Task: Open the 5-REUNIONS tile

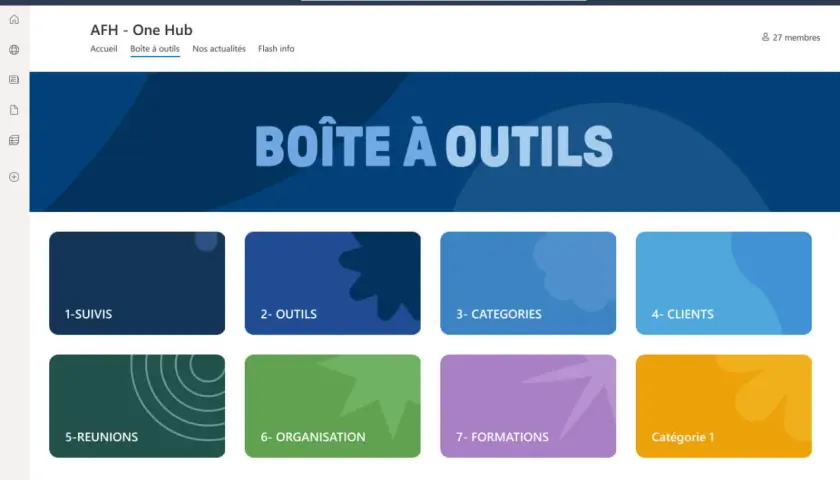Action: pos(137,406)
